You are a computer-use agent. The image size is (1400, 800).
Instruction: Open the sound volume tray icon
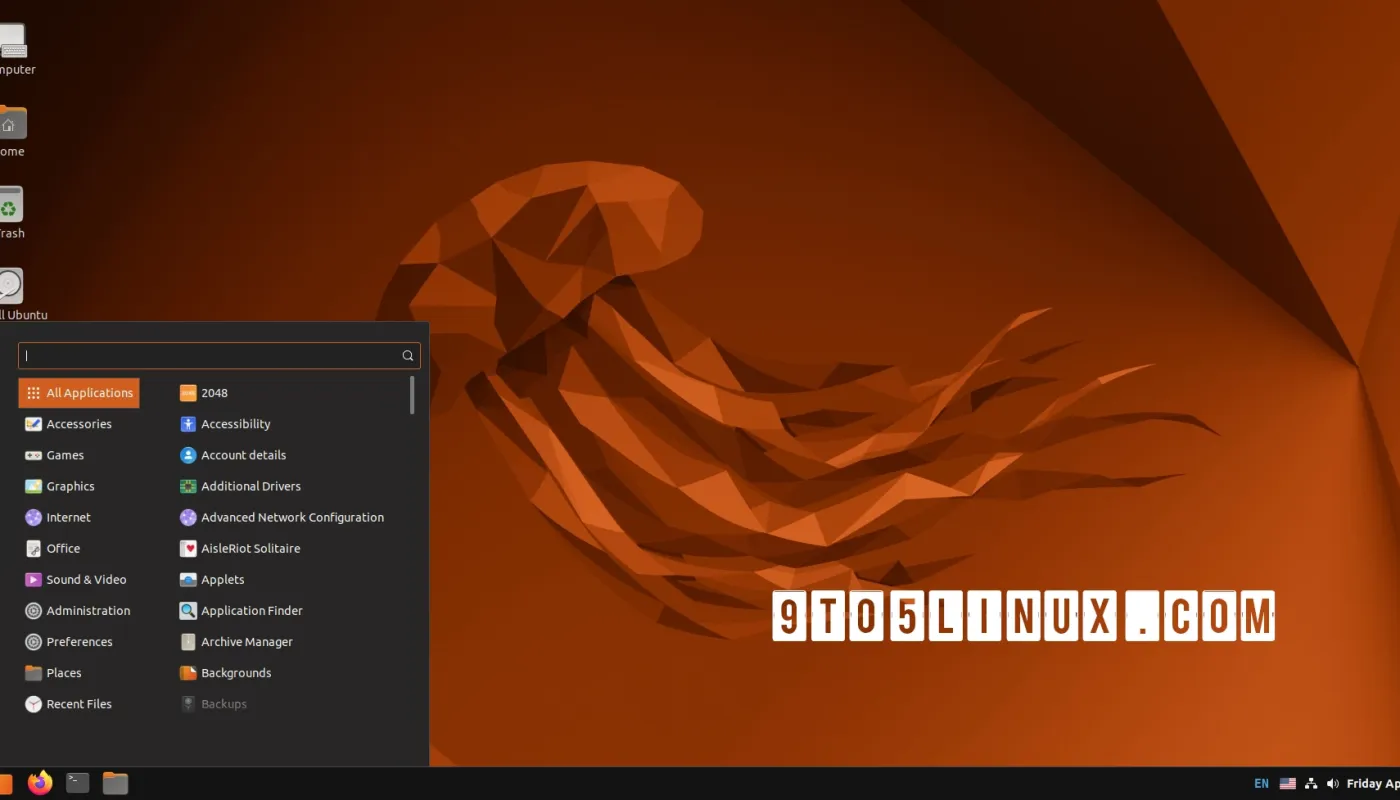tap(1333, 784)
